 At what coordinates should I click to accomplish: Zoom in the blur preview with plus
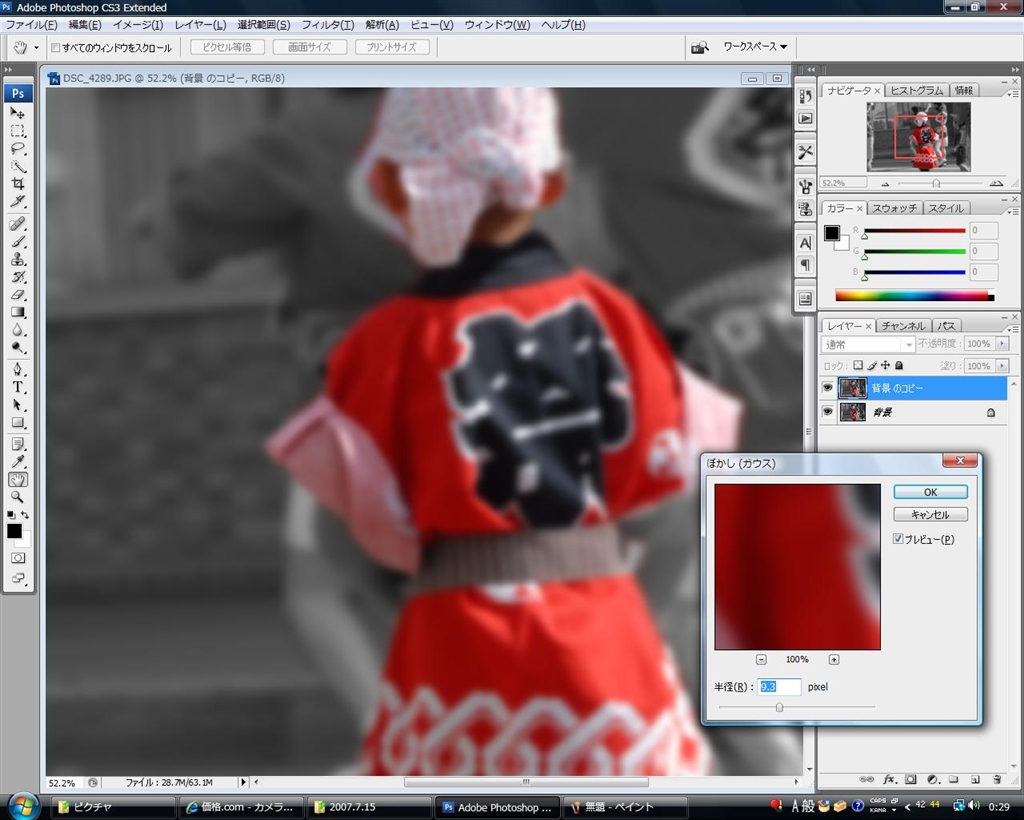(x=834, y=659)
